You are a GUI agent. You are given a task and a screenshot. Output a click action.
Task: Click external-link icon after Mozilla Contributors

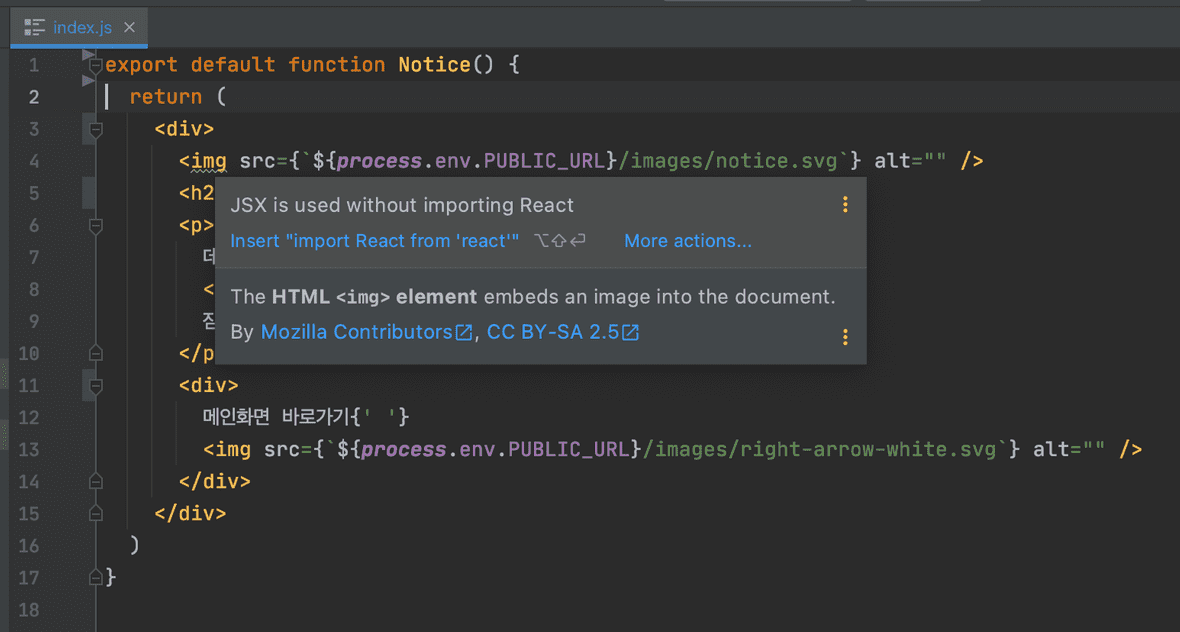click(x=464, y=333)
